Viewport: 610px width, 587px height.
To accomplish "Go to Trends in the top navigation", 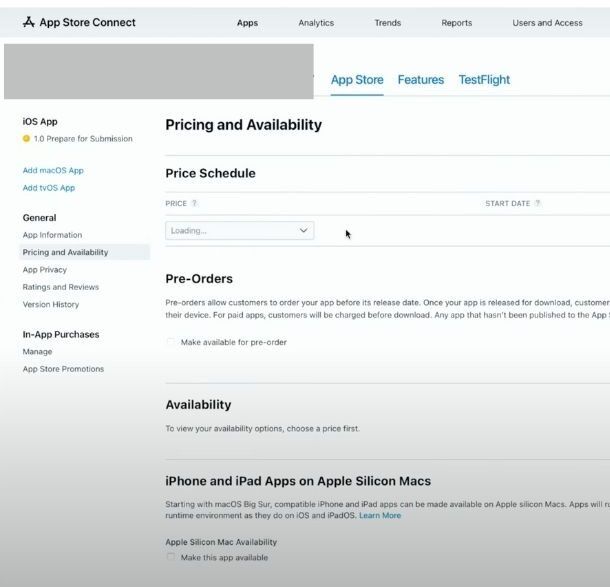I will [x=387, y=23].
